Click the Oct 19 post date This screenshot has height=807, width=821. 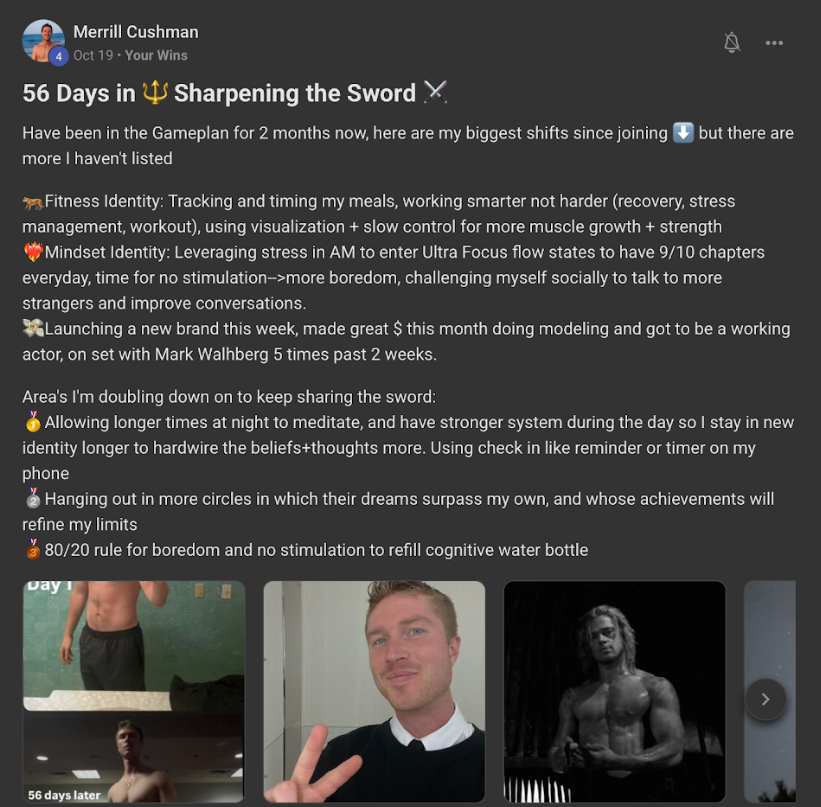click(93, 56)
